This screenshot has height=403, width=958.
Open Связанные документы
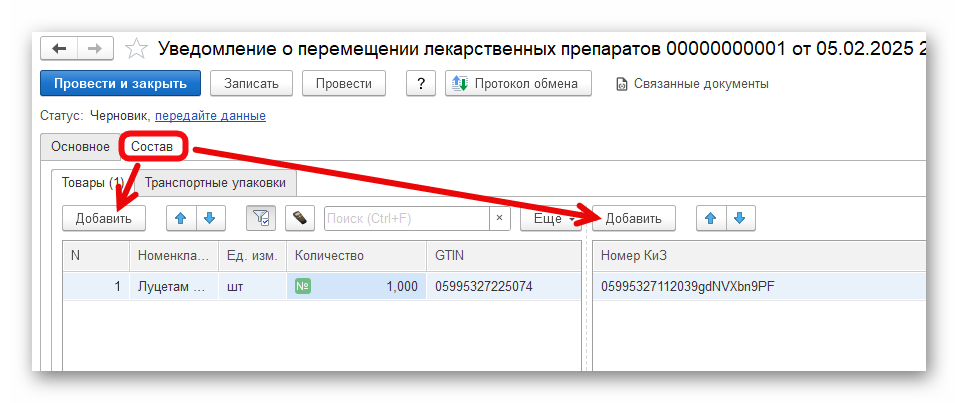pos(693,84)
